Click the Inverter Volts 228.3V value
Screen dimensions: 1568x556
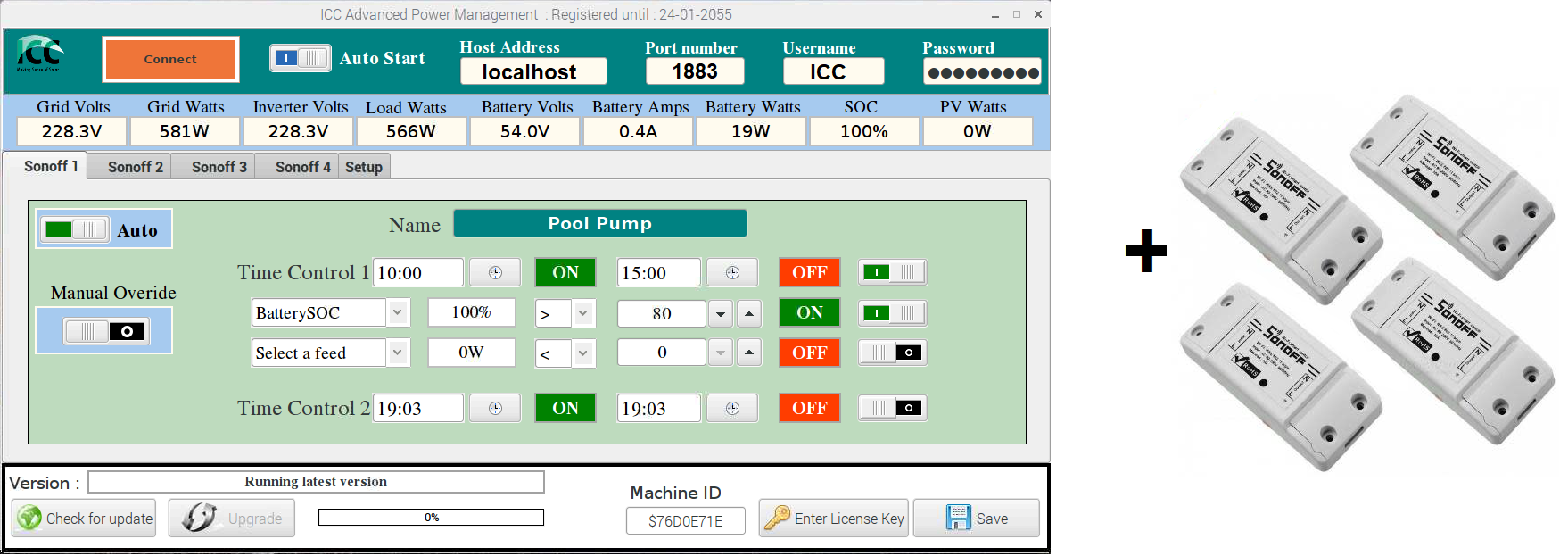point(298,131)
